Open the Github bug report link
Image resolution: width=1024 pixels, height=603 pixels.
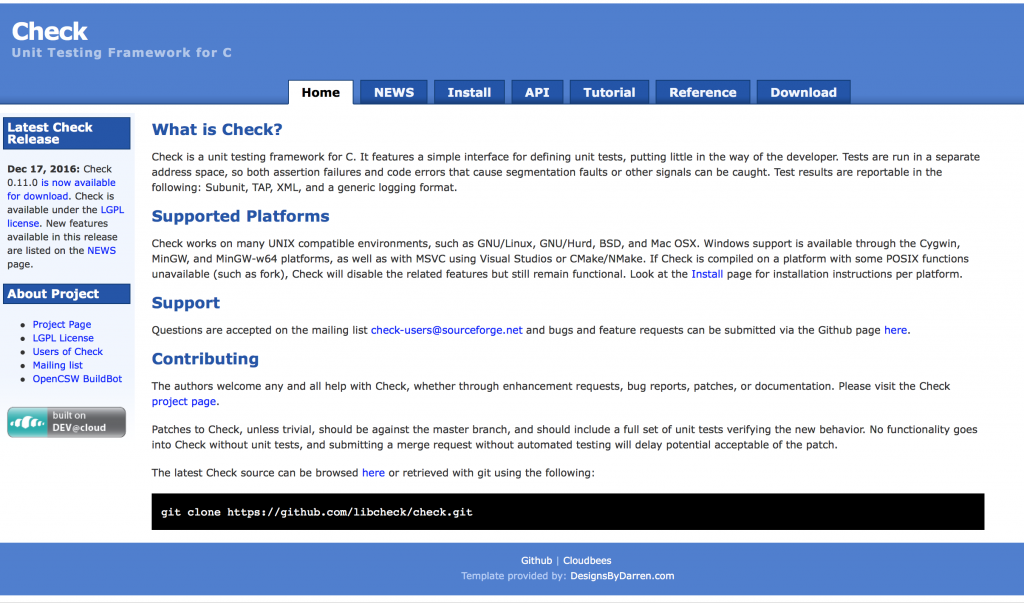pos(895,329)
